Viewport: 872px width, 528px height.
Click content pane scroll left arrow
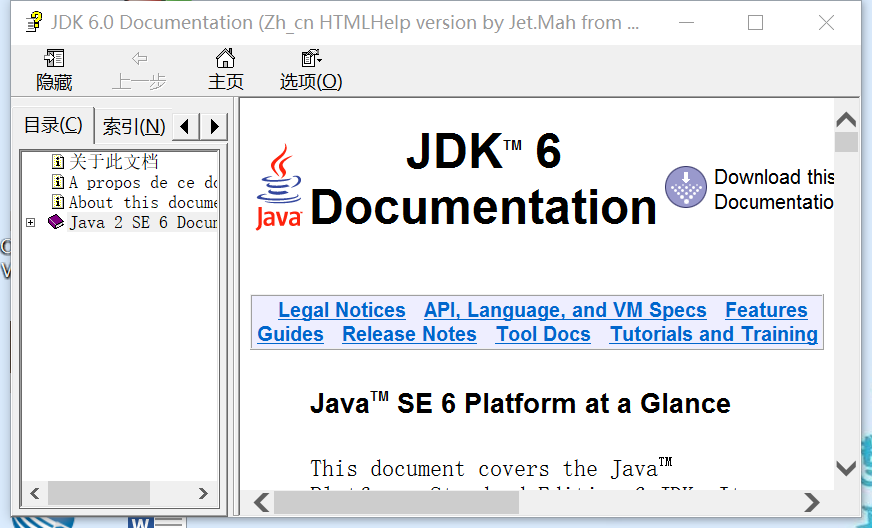[x=261, y=502]
